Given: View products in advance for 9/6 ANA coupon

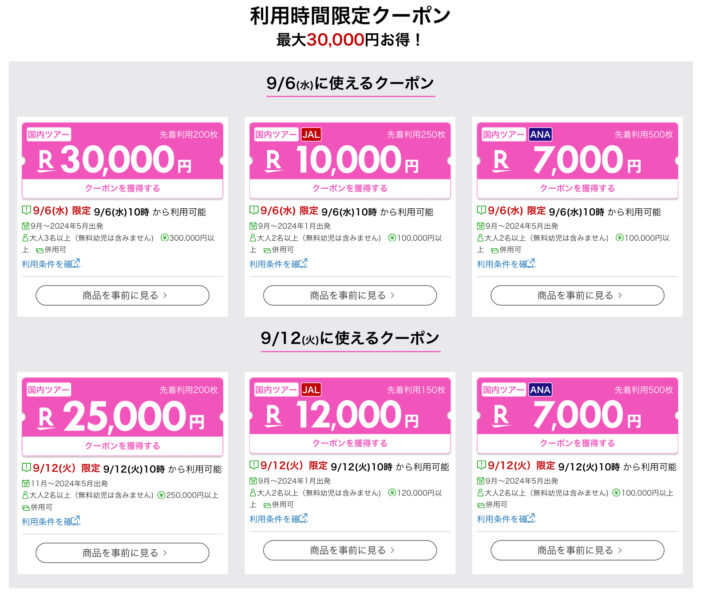Looking at the screenshot, I should coord(577,296).
